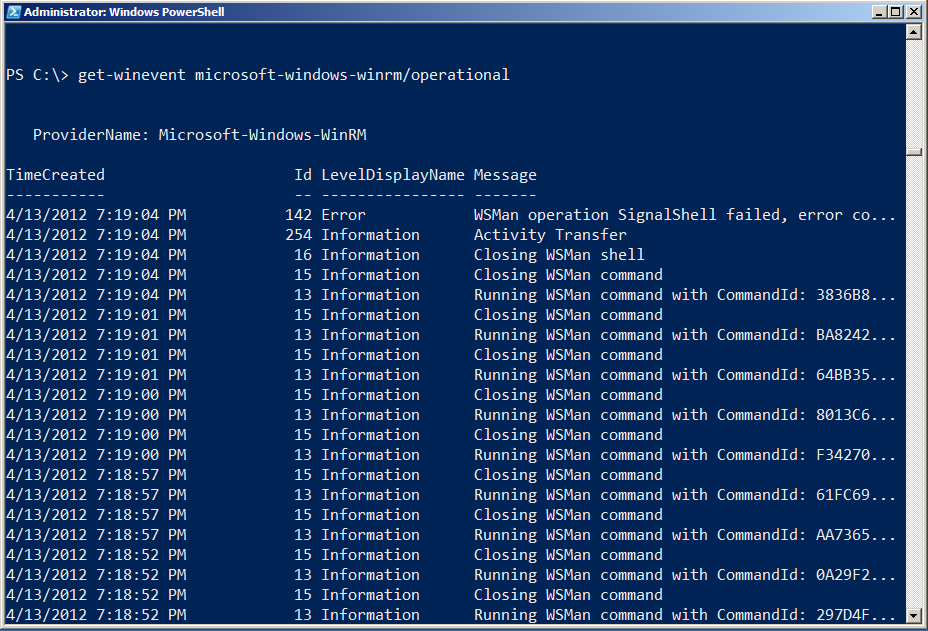This screenshot has width=928, height=631.
Task: Click the PowerShell icon in the title bar
Action: click(x=12, y=12)
